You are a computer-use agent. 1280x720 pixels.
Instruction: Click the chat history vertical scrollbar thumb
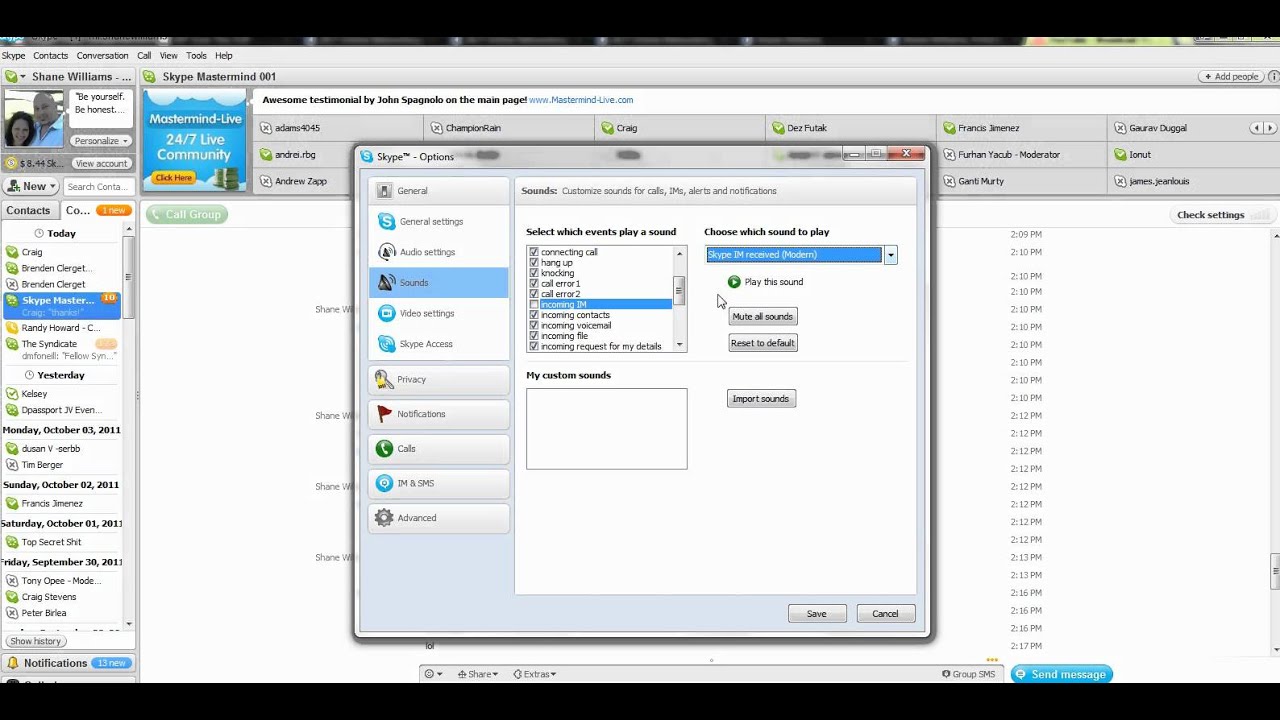1275,572
